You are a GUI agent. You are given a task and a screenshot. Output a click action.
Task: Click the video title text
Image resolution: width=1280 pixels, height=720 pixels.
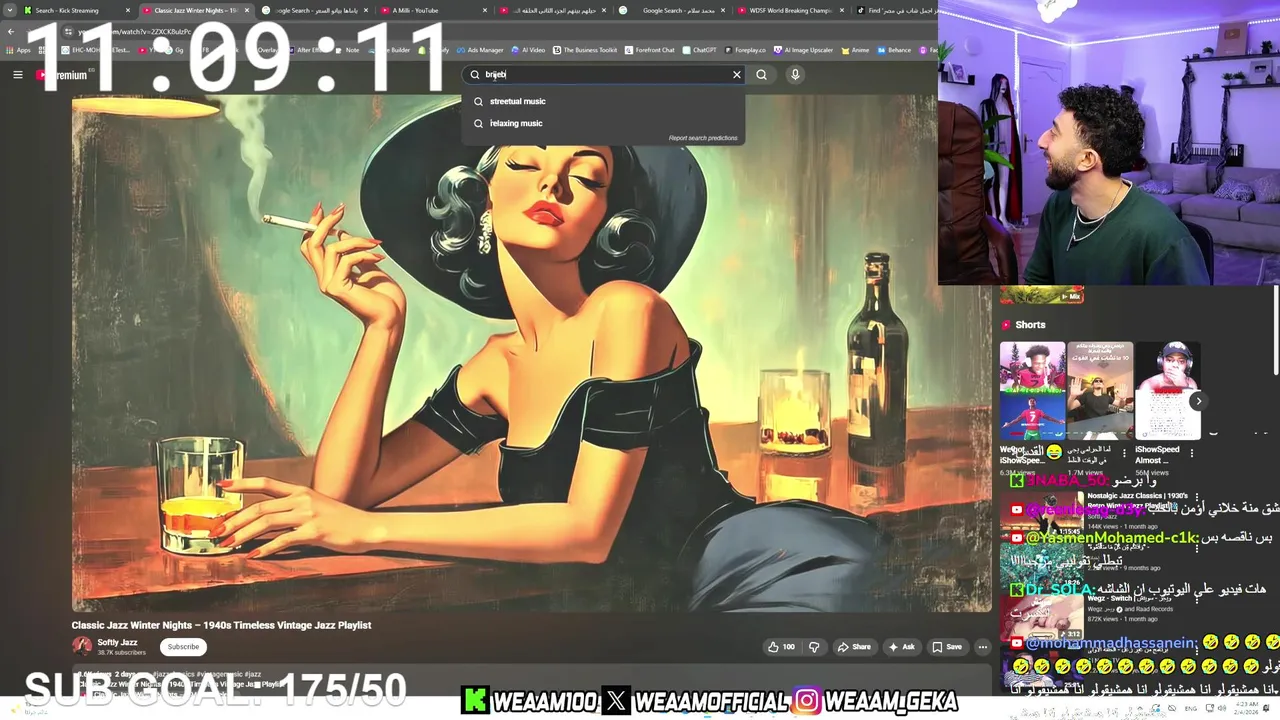point(221,625)
